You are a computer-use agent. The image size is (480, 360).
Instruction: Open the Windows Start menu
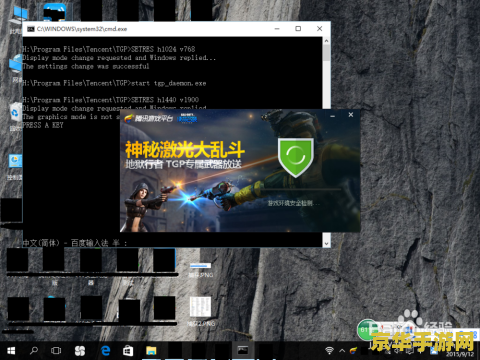11,351
